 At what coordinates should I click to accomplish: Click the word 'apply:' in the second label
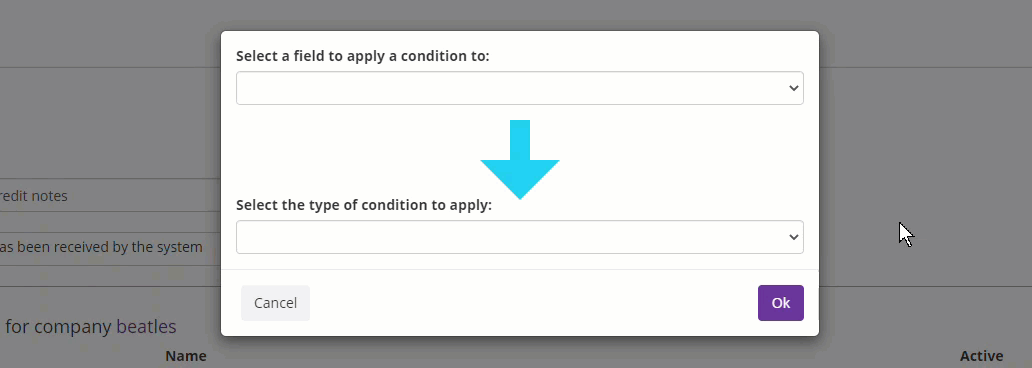(x=471, y=205)
